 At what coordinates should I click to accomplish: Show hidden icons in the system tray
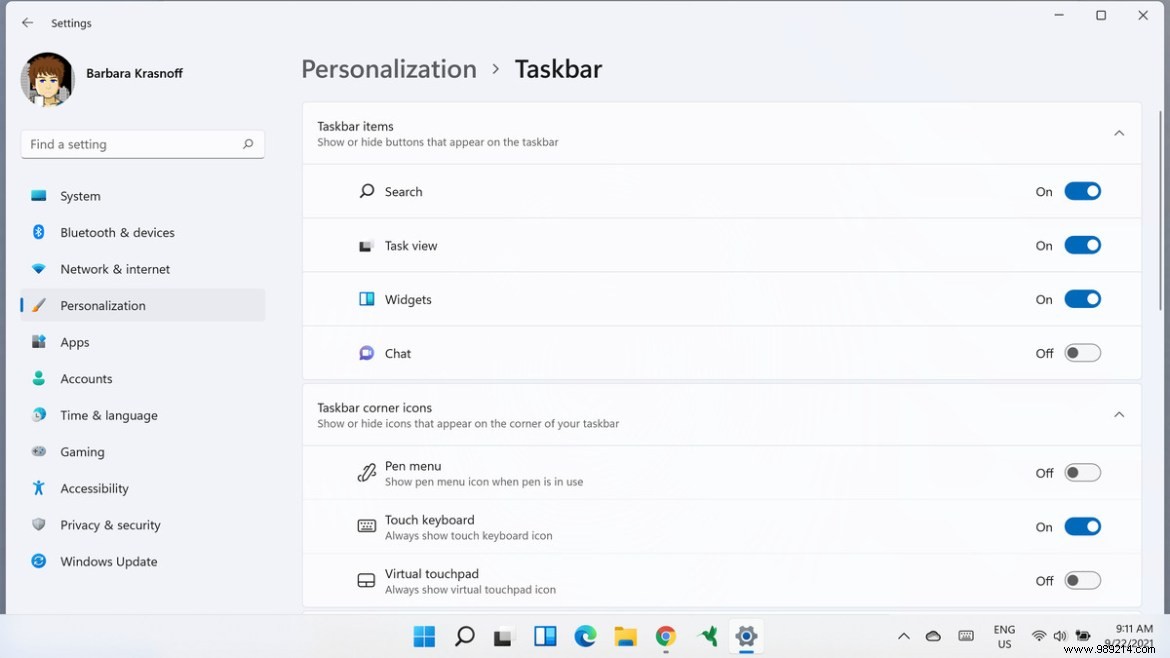tap(903, 636)
